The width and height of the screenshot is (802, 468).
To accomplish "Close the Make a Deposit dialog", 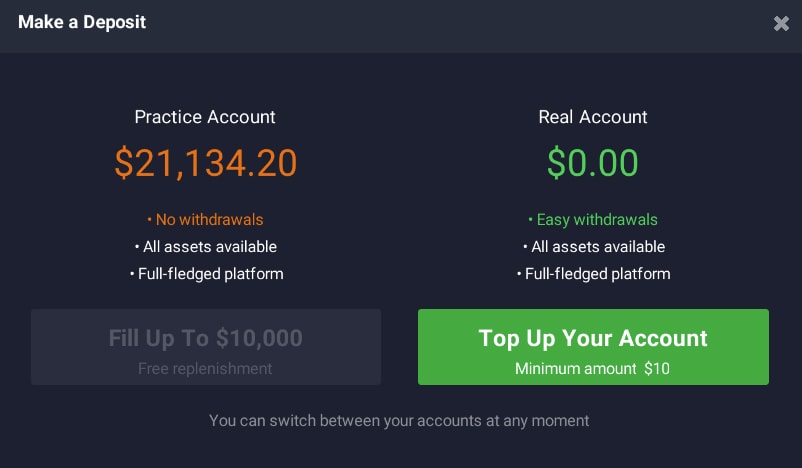I will [781, 24].
